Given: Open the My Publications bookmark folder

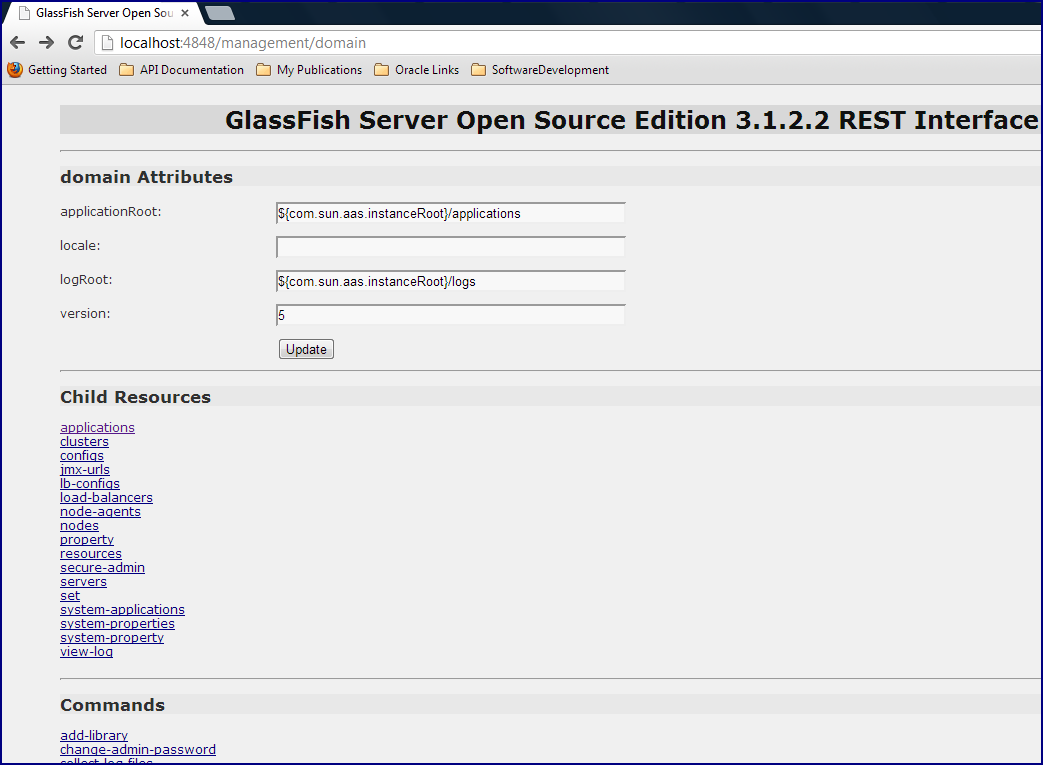Looking at the screenshot, I should 309,70.
